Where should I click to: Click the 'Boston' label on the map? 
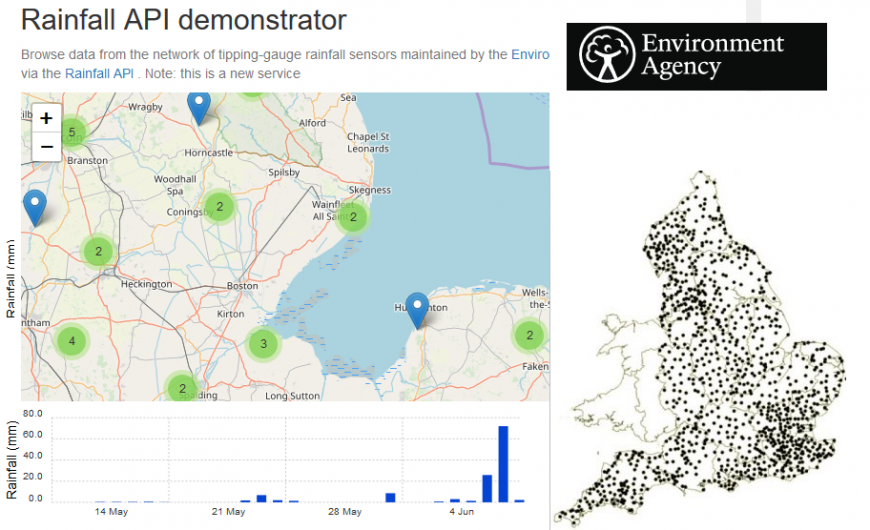point(242,286)
